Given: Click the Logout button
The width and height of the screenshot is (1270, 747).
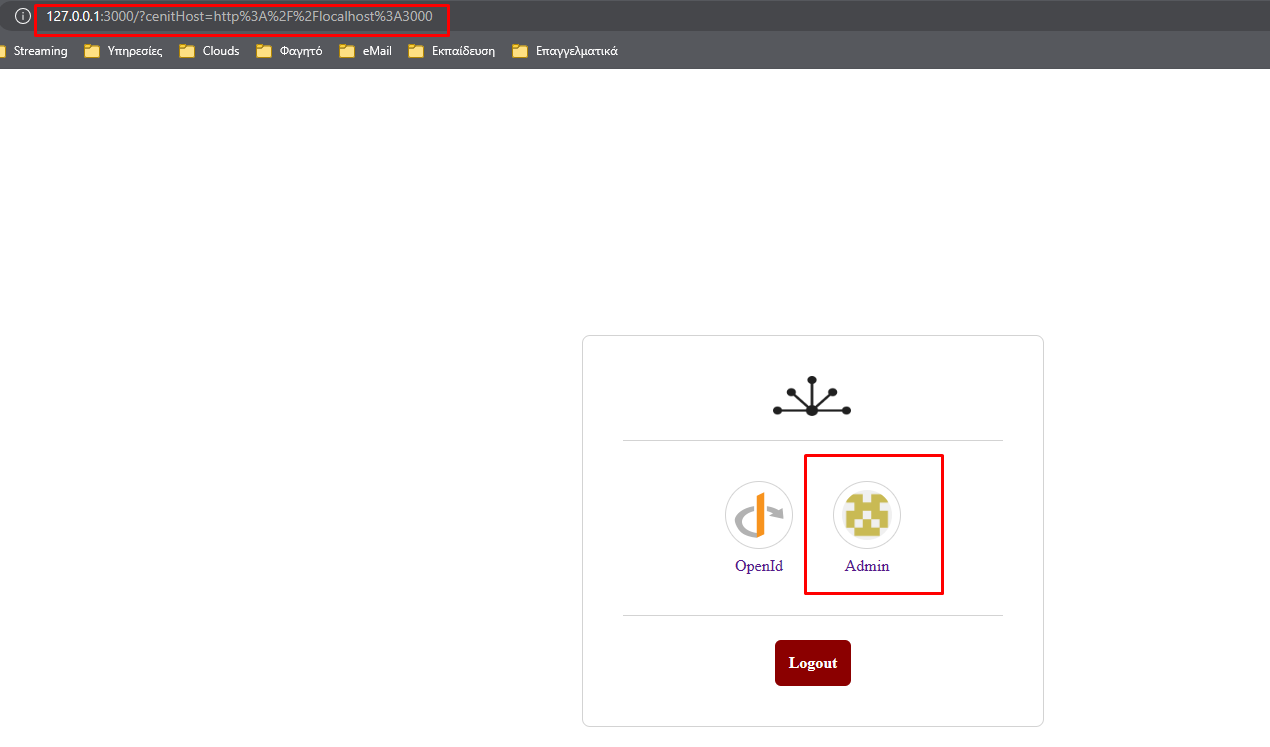Looking at the screenshot, I should (812, 662).
